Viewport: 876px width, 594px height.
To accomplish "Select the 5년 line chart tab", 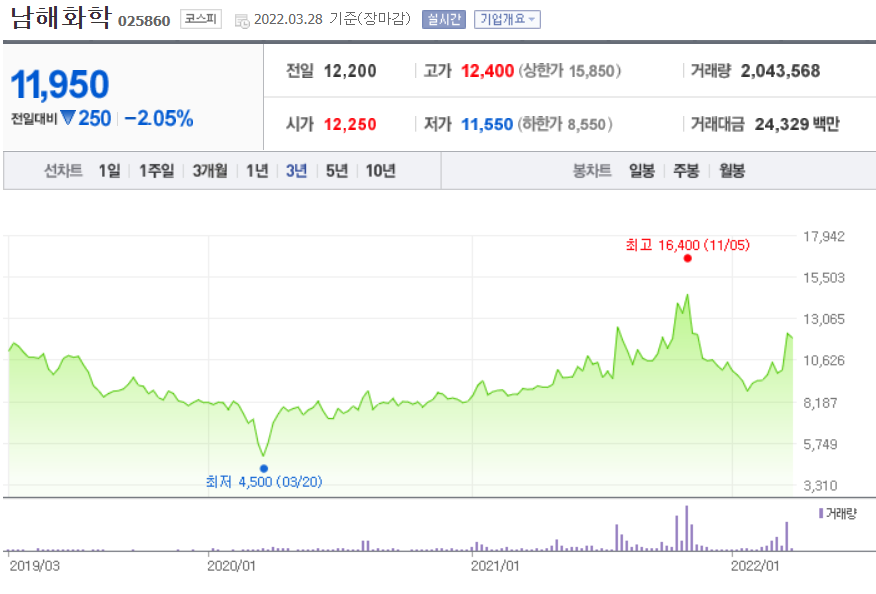I will (337, 170).
